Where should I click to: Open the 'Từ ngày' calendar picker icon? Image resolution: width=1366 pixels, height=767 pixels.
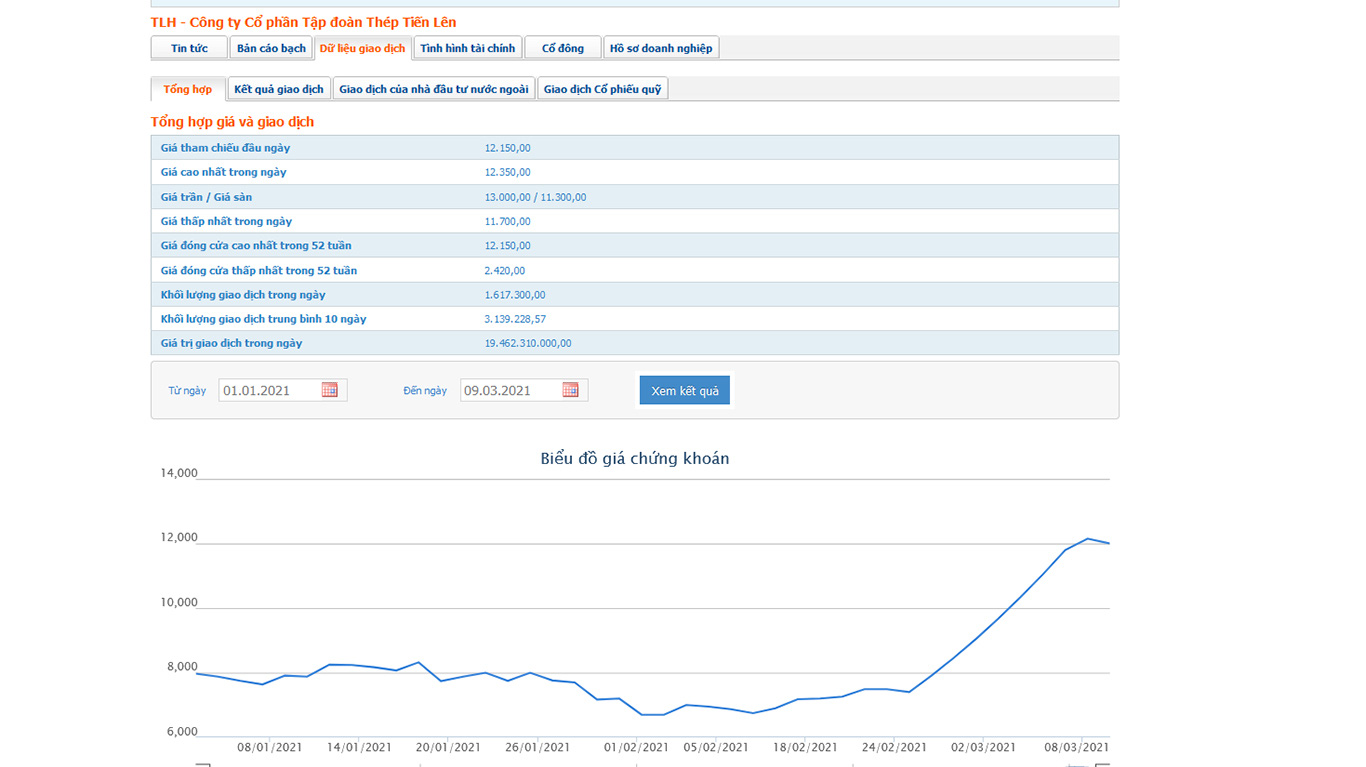[330, 390]
